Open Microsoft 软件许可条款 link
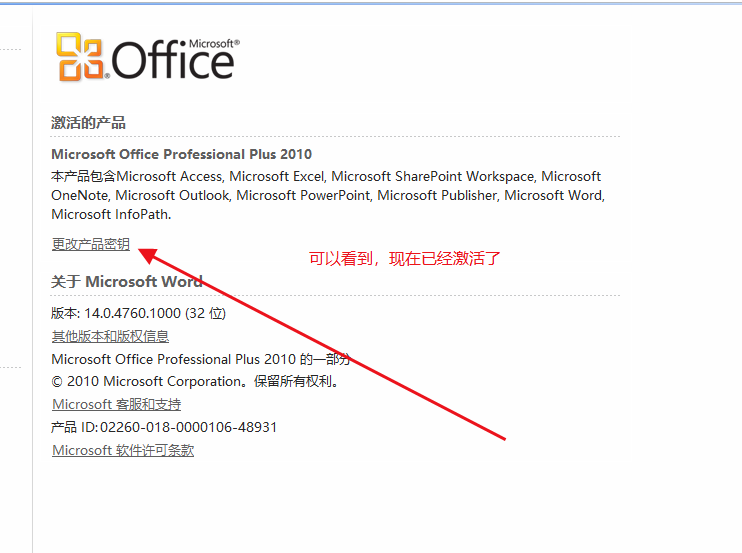 [123, 450]
